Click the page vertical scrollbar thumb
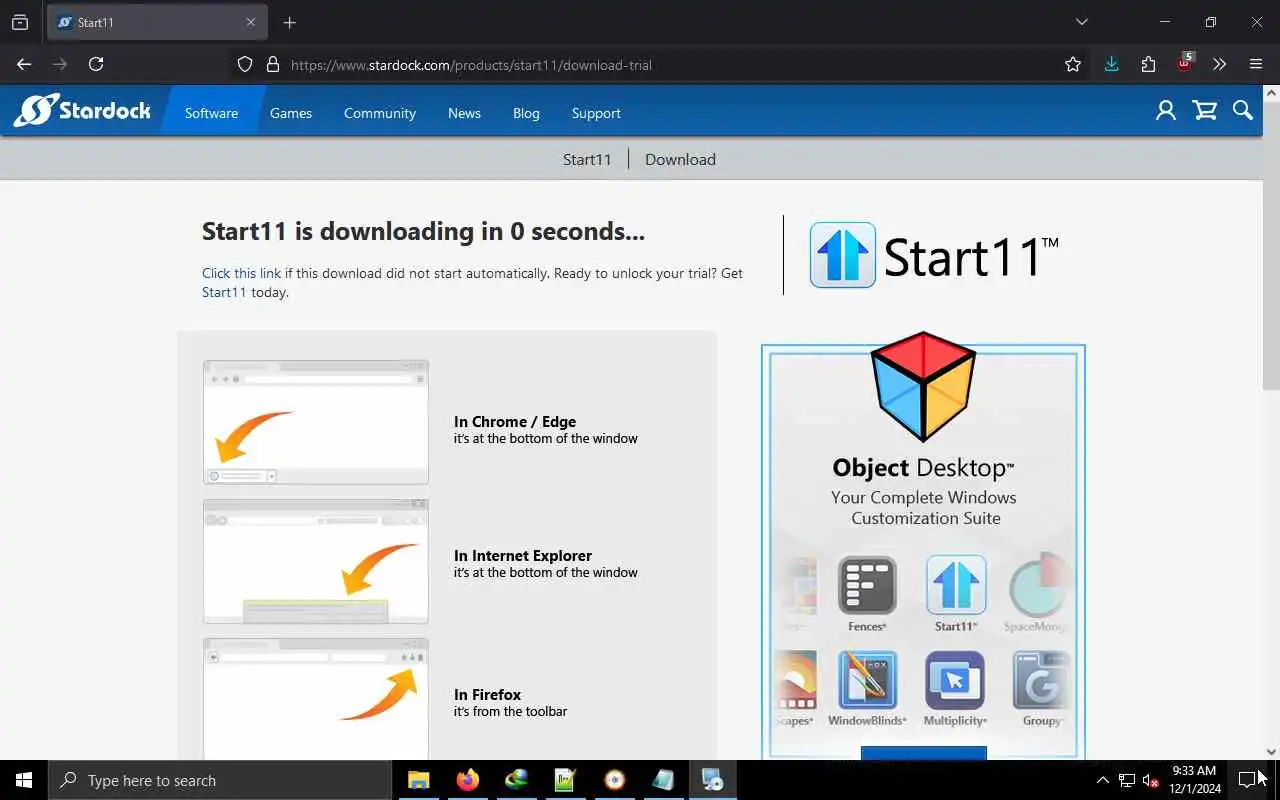 pos(1271,245)
